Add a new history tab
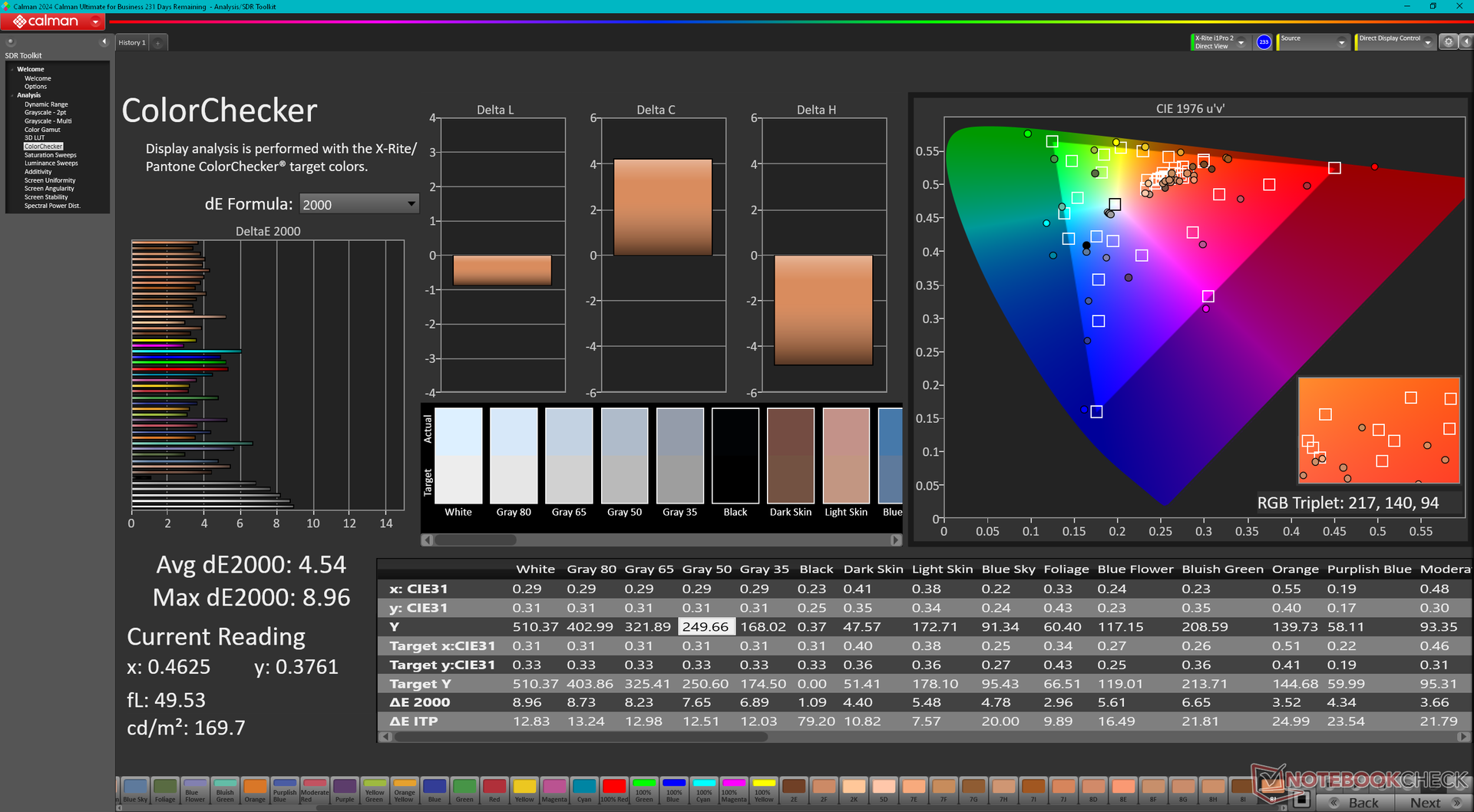Image resolution: width=1474 pixels, height=812 pixels. pyautogui.click(x=158, y=43)
